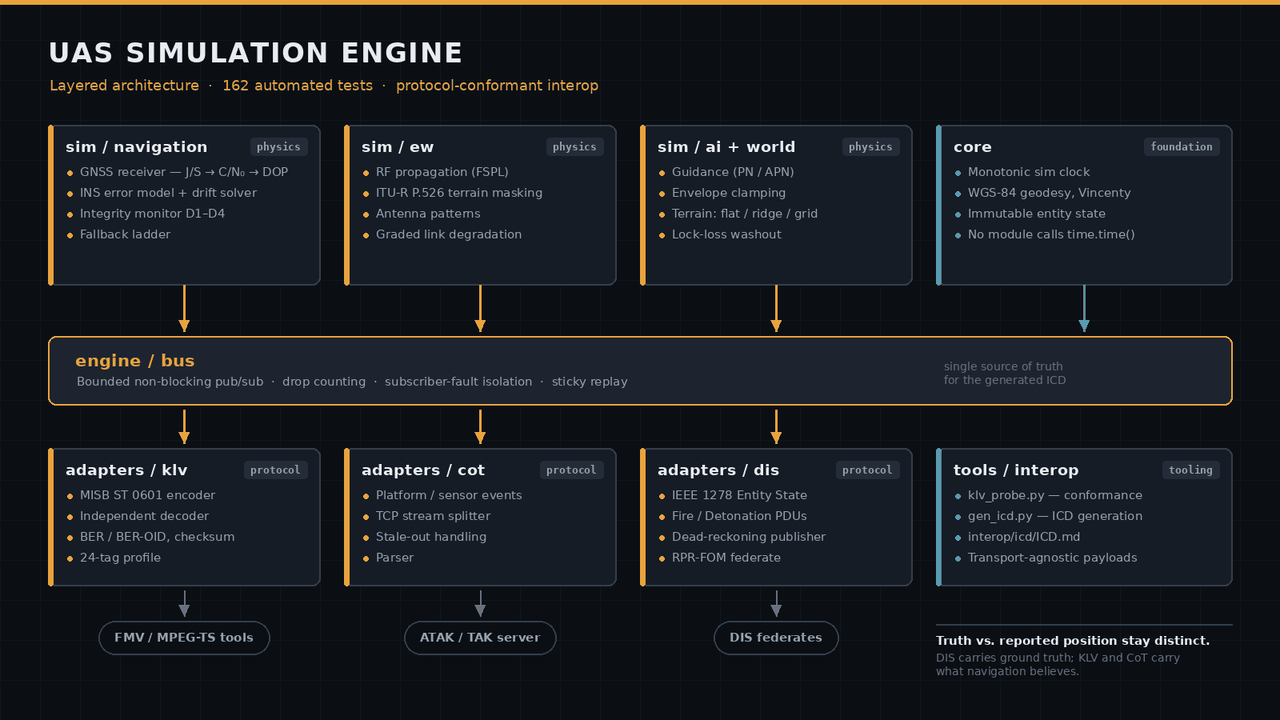Viewport: 1280px width, 720px height.
Task: Click the "sim / ew" card heading
Action: click(398, 147)
